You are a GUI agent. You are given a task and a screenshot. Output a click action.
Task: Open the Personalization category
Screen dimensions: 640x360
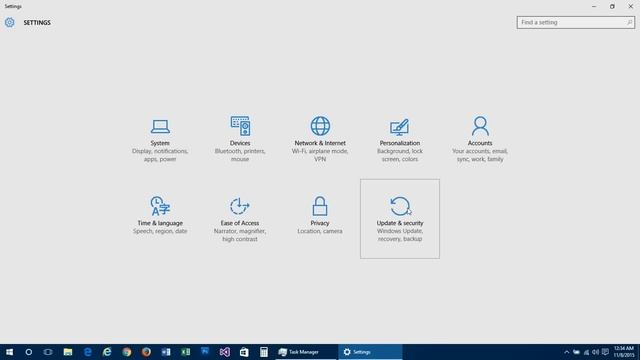coord(400,139)
